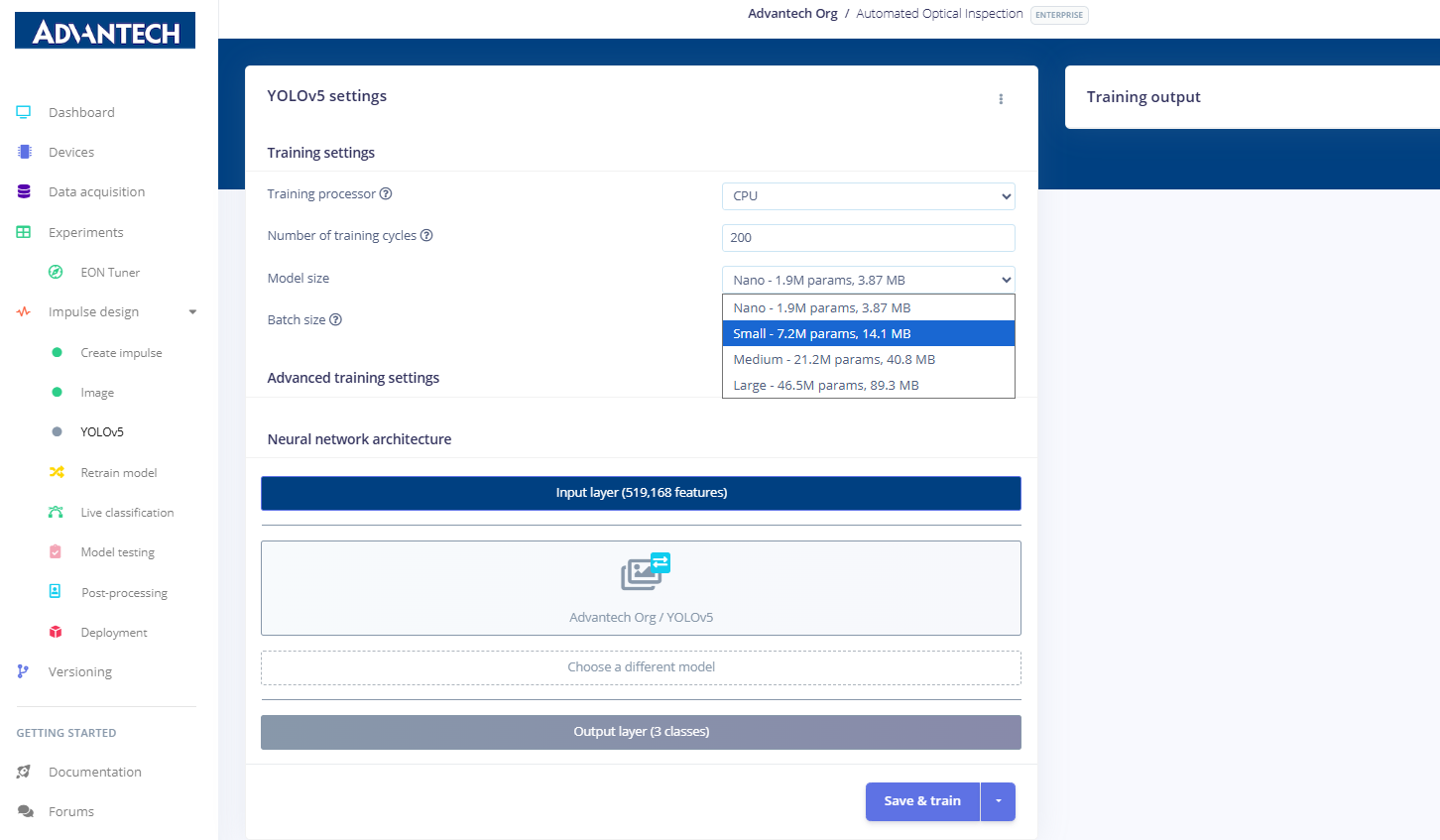The image size is (1440, 840).
Task: Click the EON Tuner compass icon
Action: coord(57,272)
